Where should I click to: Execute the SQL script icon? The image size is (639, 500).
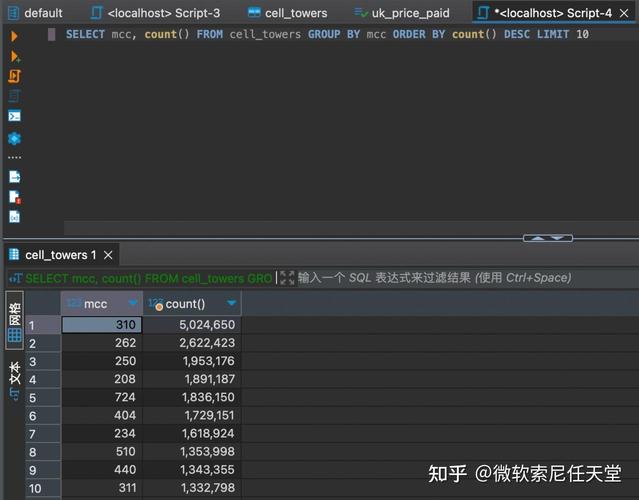click(x=15, y=76)
